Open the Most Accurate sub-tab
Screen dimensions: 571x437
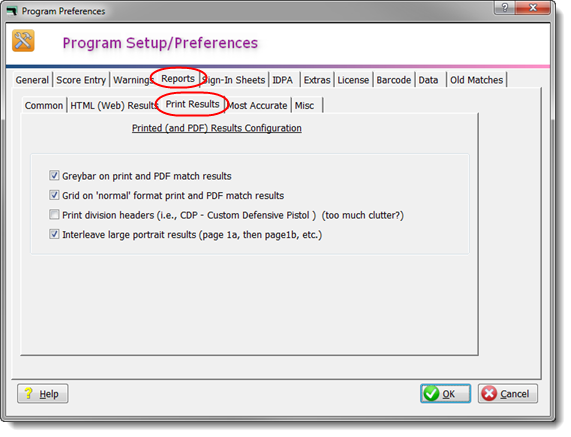coord(257,105)
